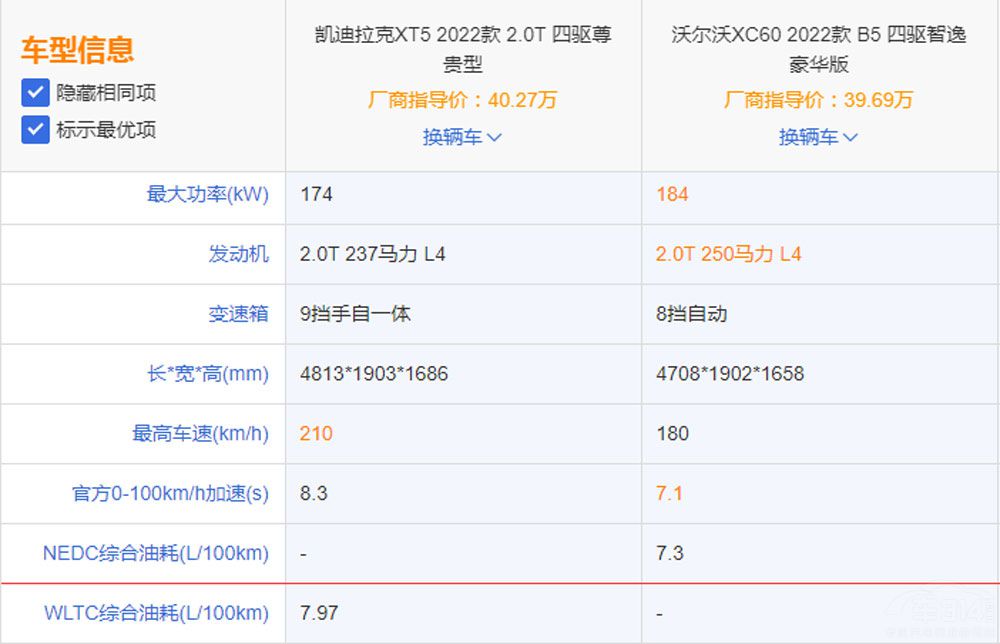The height and width of the screenshot is (644, 1000).
Task: Expand the 换辆车 dropdown under the Cadillac XT5
Action: (461, 137)
